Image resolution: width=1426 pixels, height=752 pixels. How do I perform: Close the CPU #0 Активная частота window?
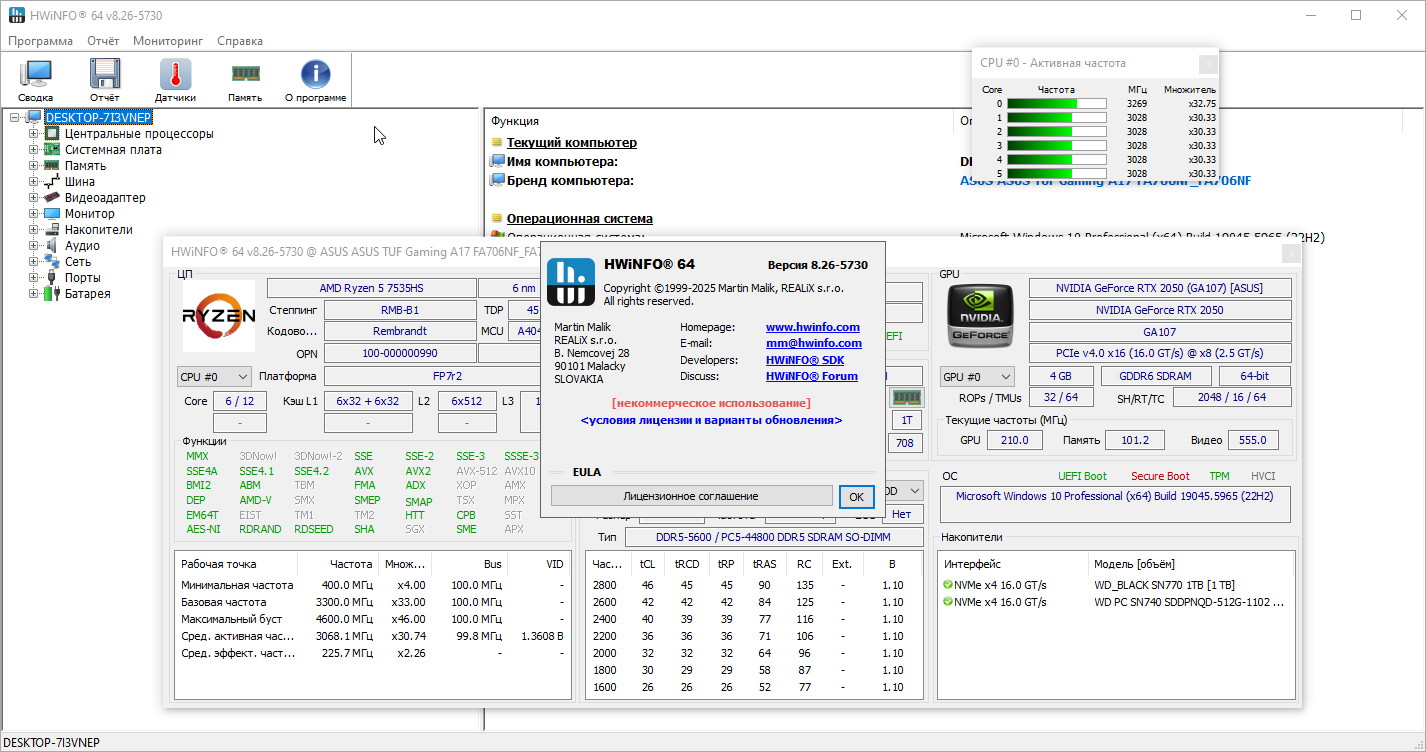point(1207,63)
